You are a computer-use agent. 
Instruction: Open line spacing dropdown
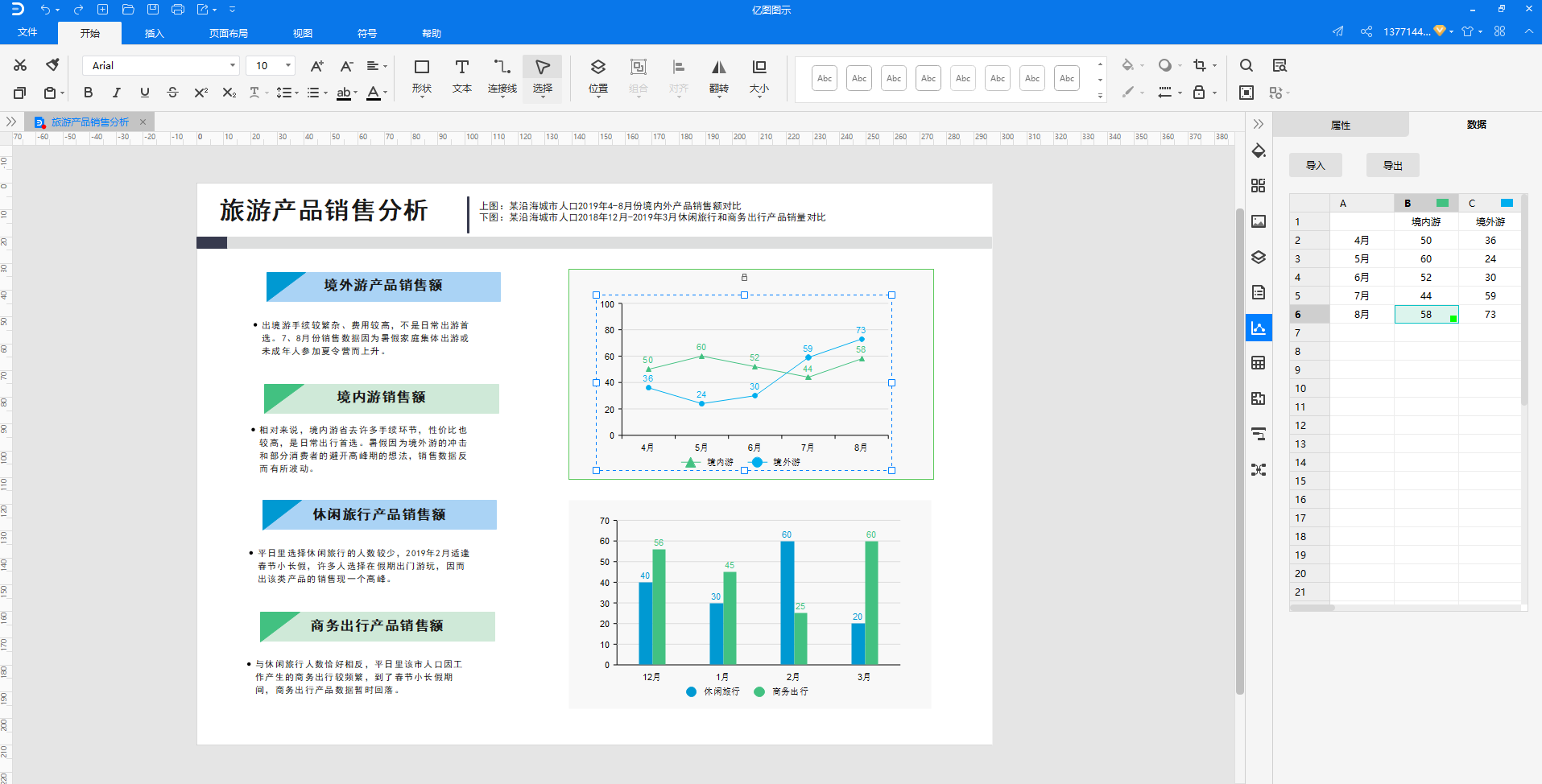pos(287,93)
